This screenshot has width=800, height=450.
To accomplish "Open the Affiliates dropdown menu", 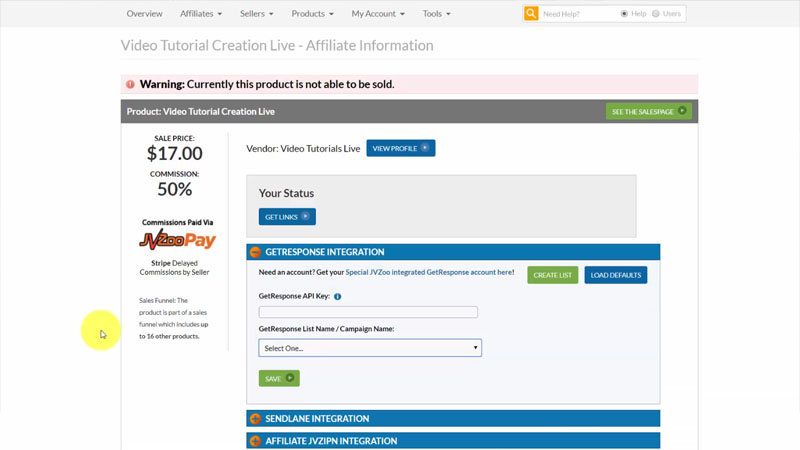I will [201, 14].
